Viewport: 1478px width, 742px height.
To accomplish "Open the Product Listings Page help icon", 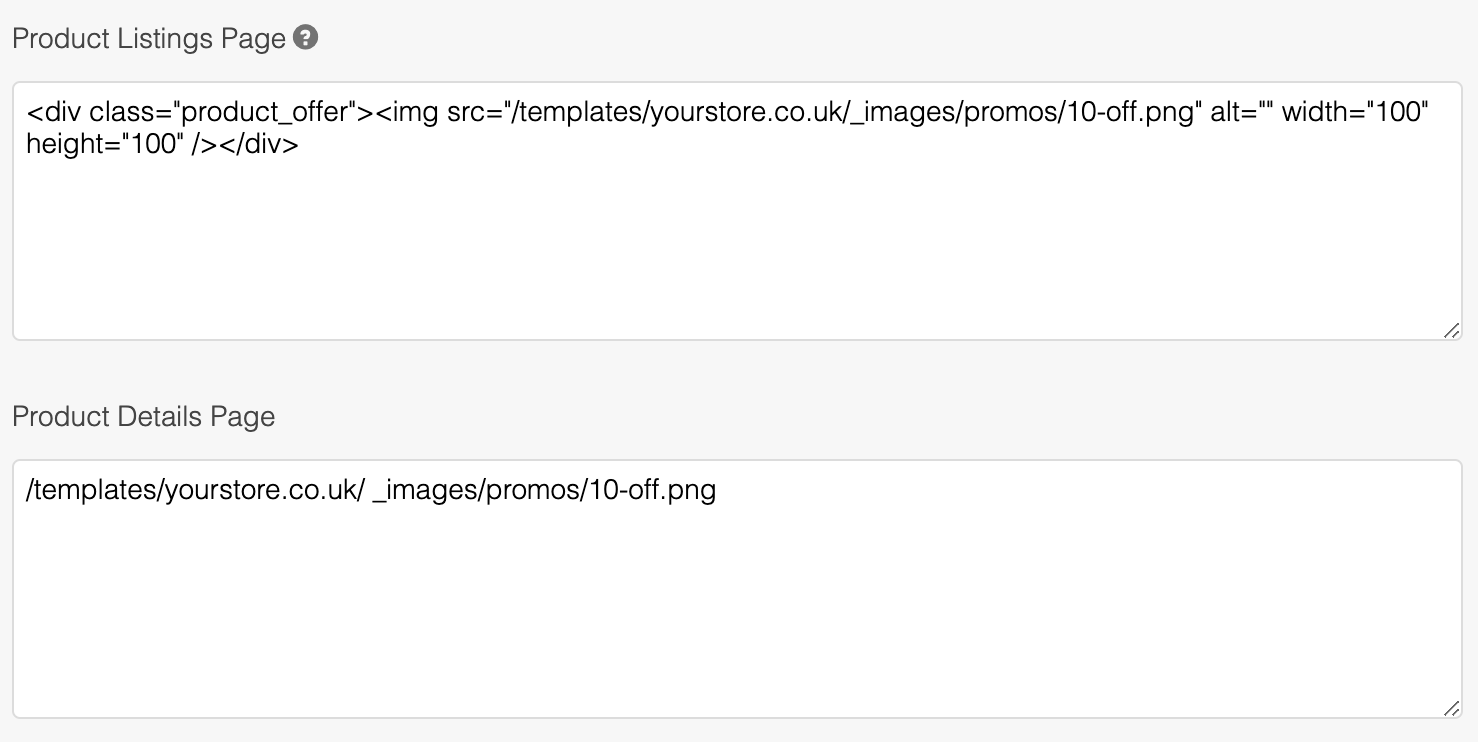I will coord(307,39).
